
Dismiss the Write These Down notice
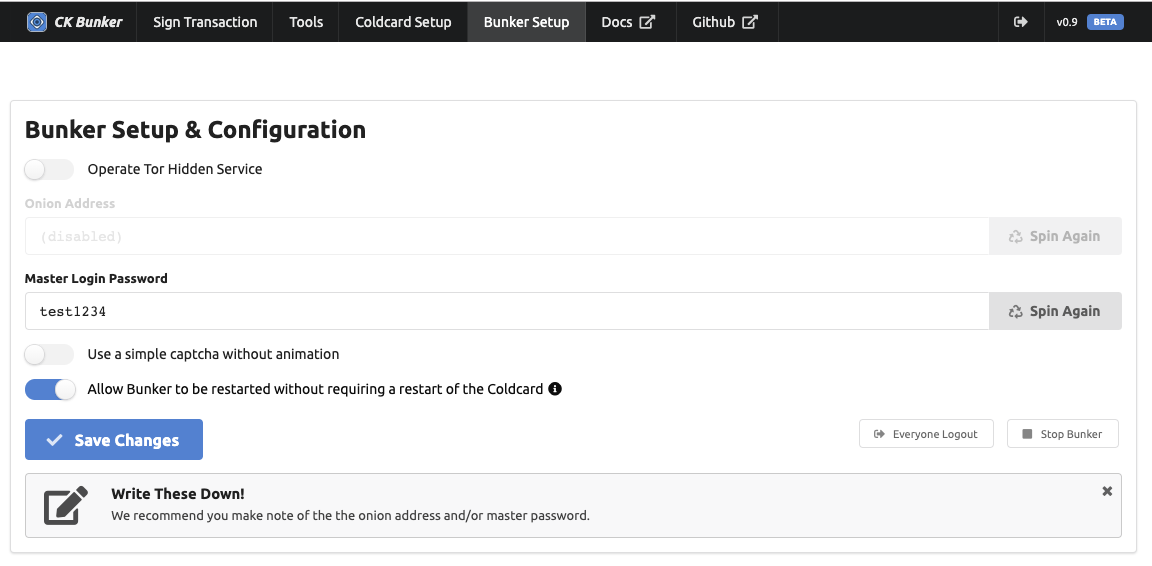1107,491
